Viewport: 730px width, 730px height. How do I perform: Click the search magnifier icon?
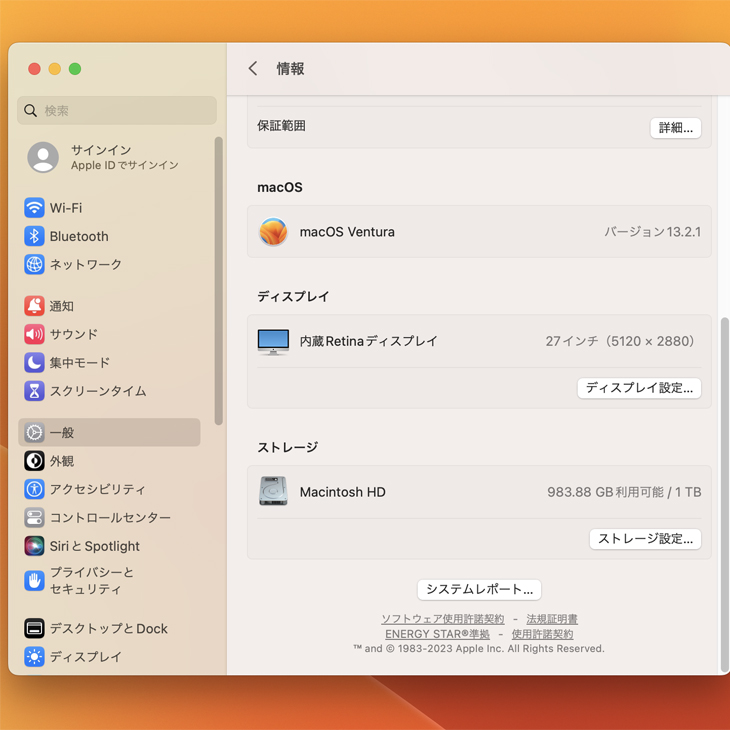[31, 111]
